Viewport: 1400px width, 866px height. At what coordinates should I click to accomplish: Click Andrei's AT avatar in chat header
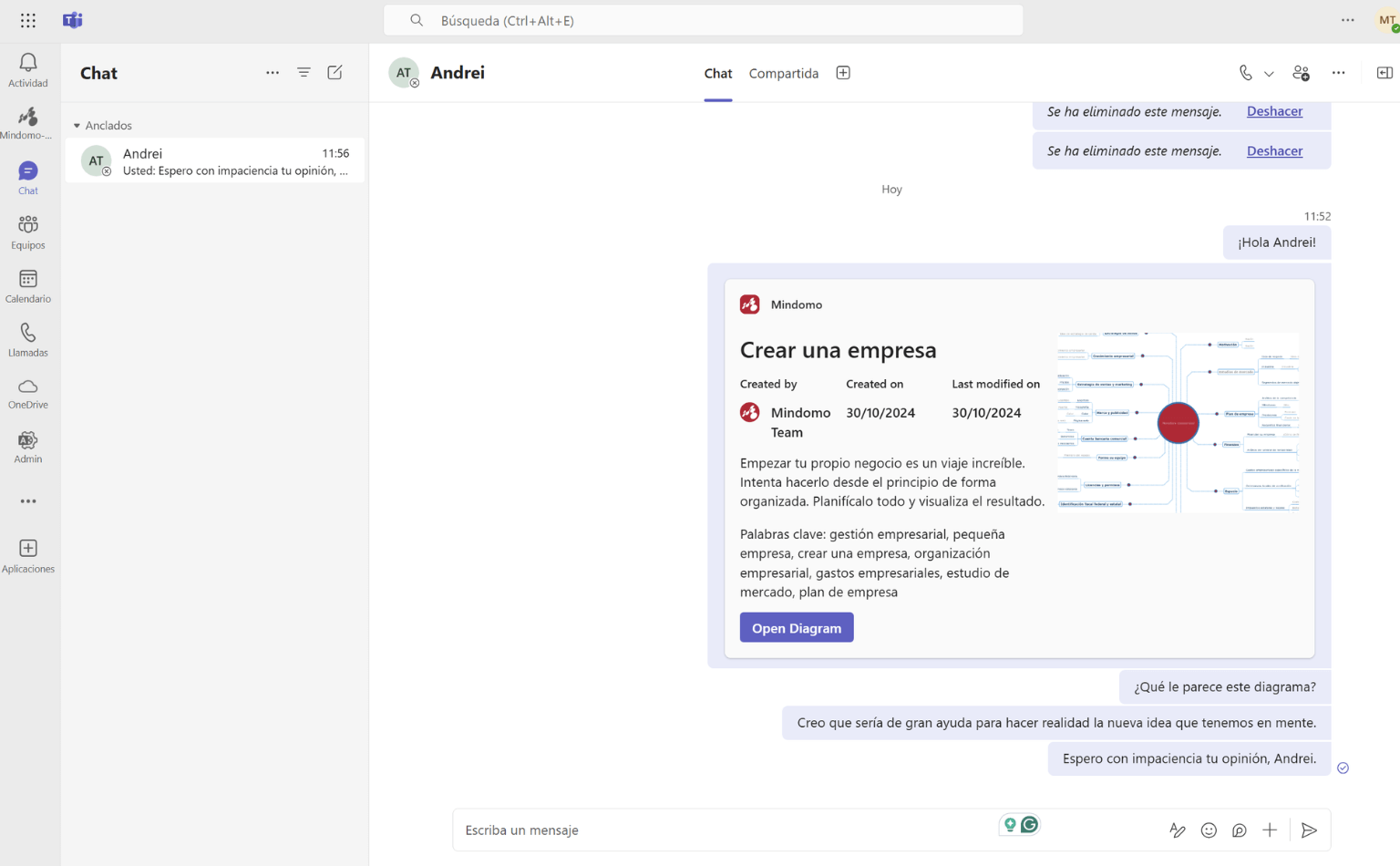coord(404,73)
